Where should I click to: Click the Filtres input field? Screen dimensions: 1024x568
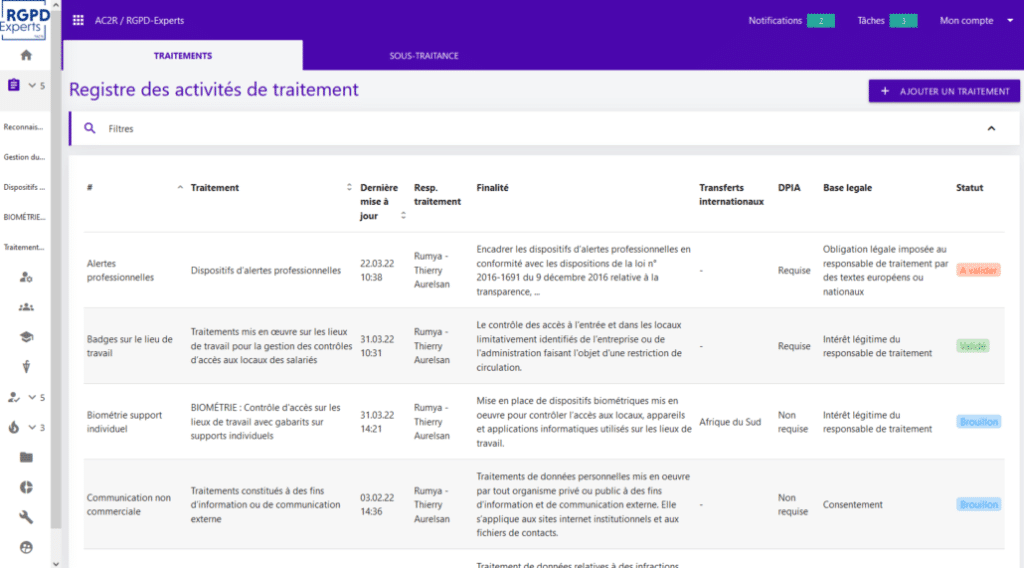[542, 129]
